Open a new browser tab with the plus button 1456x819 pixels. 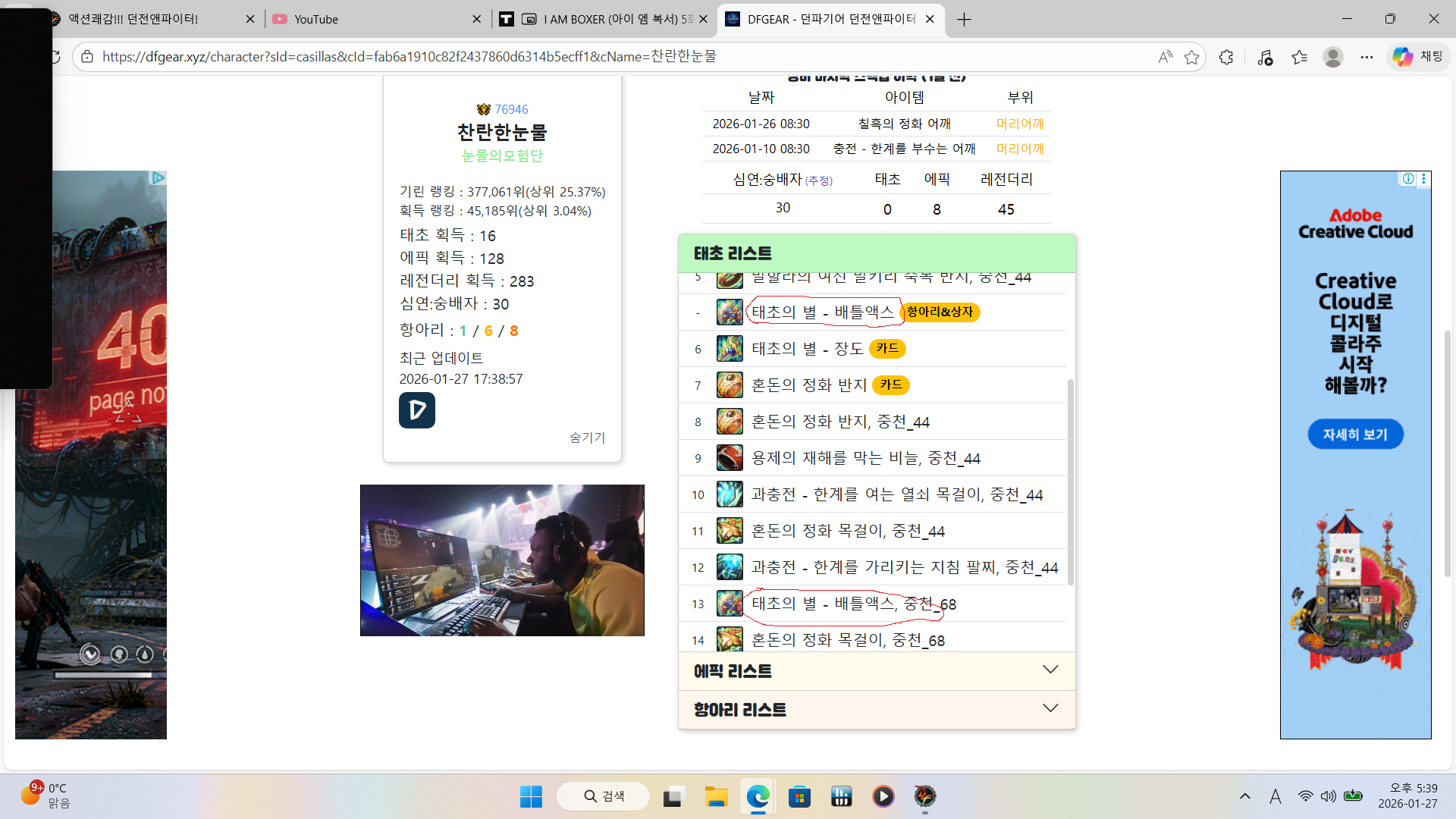pos(964,19)
